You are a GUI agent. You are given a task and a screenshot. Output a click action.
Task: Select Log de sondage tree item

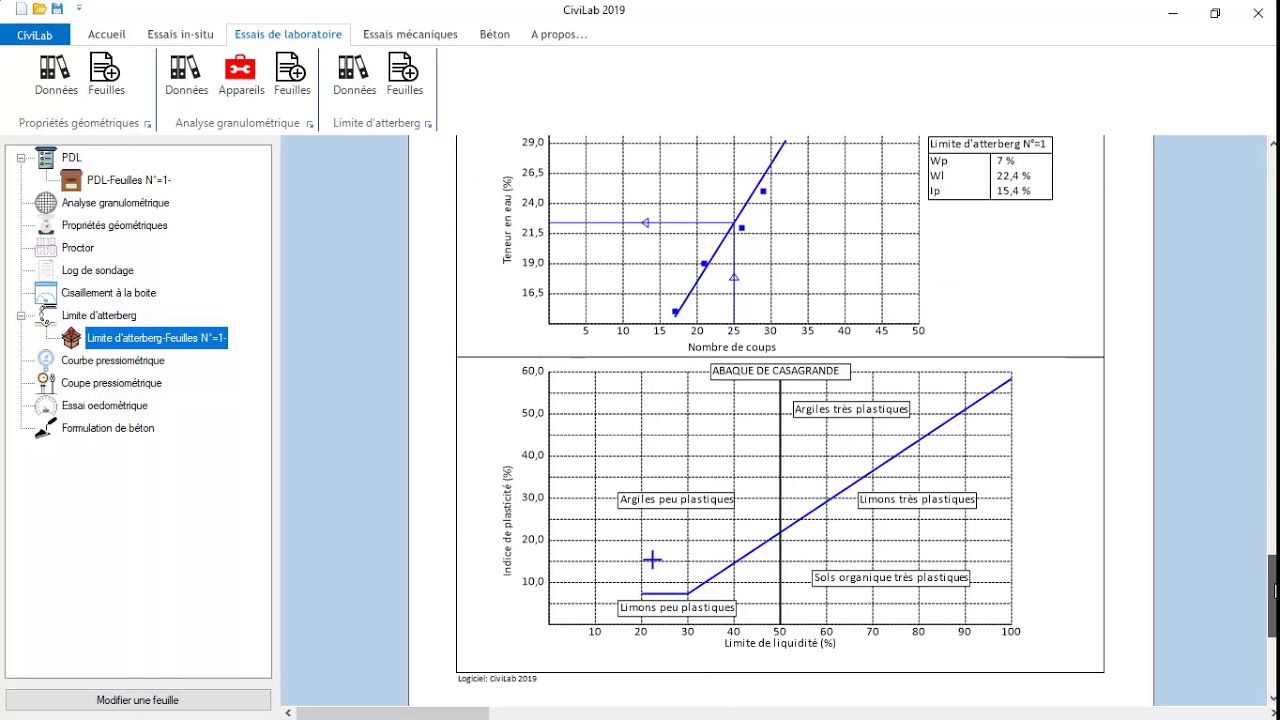tap(97, 270)
